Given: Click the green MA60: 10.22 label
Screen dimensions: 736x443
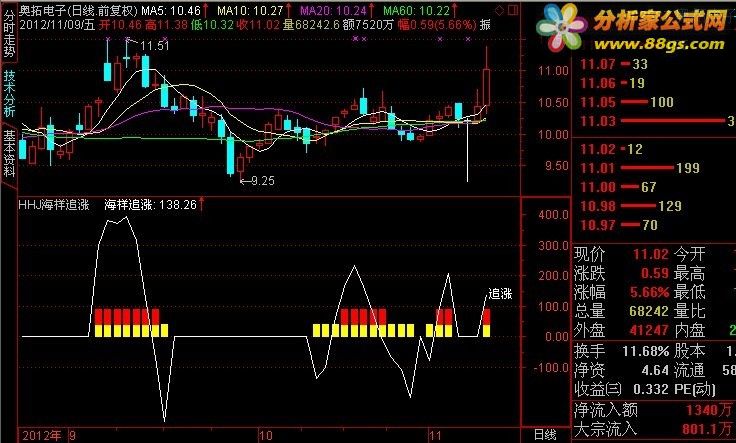Looking at the screenshot, I should click(x=417, y=10).
